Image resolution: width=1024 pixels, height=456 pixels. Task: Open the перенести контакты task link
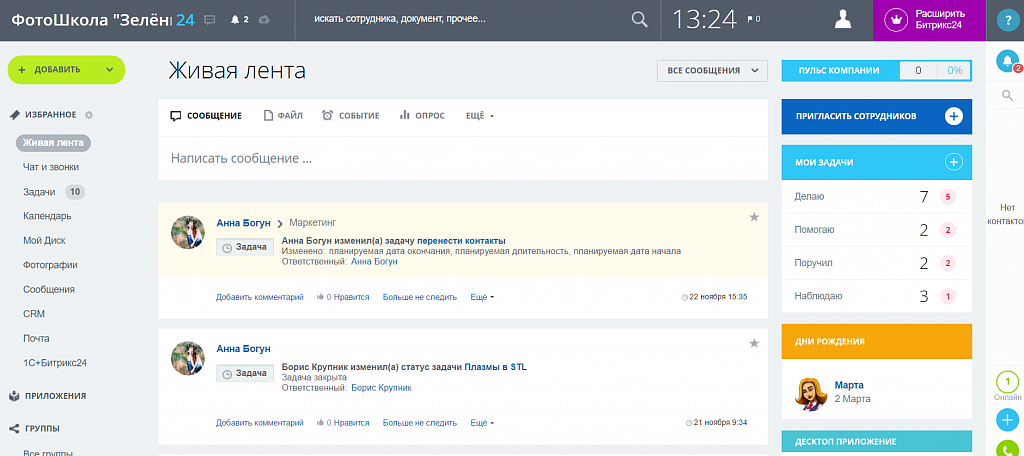[x=461, y=241]
